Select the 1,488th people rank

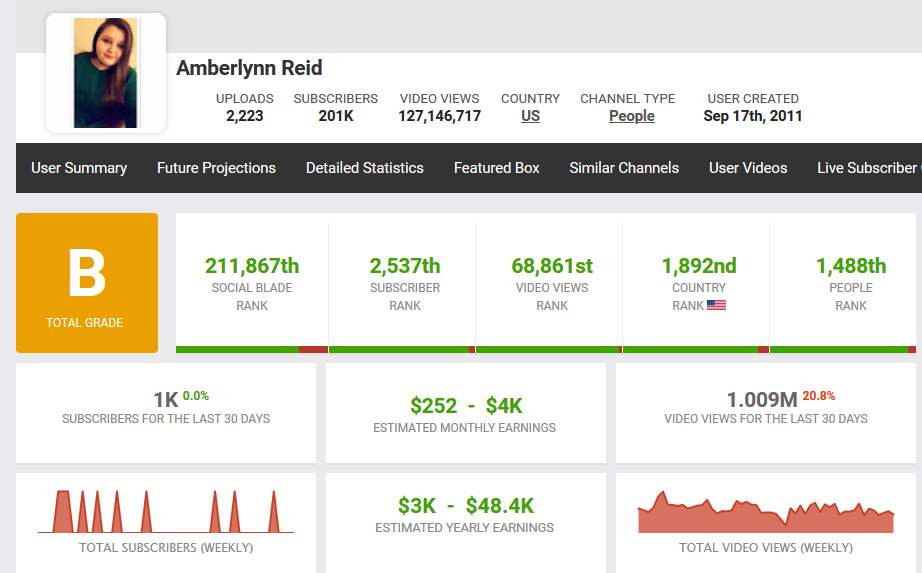(851, 266)
